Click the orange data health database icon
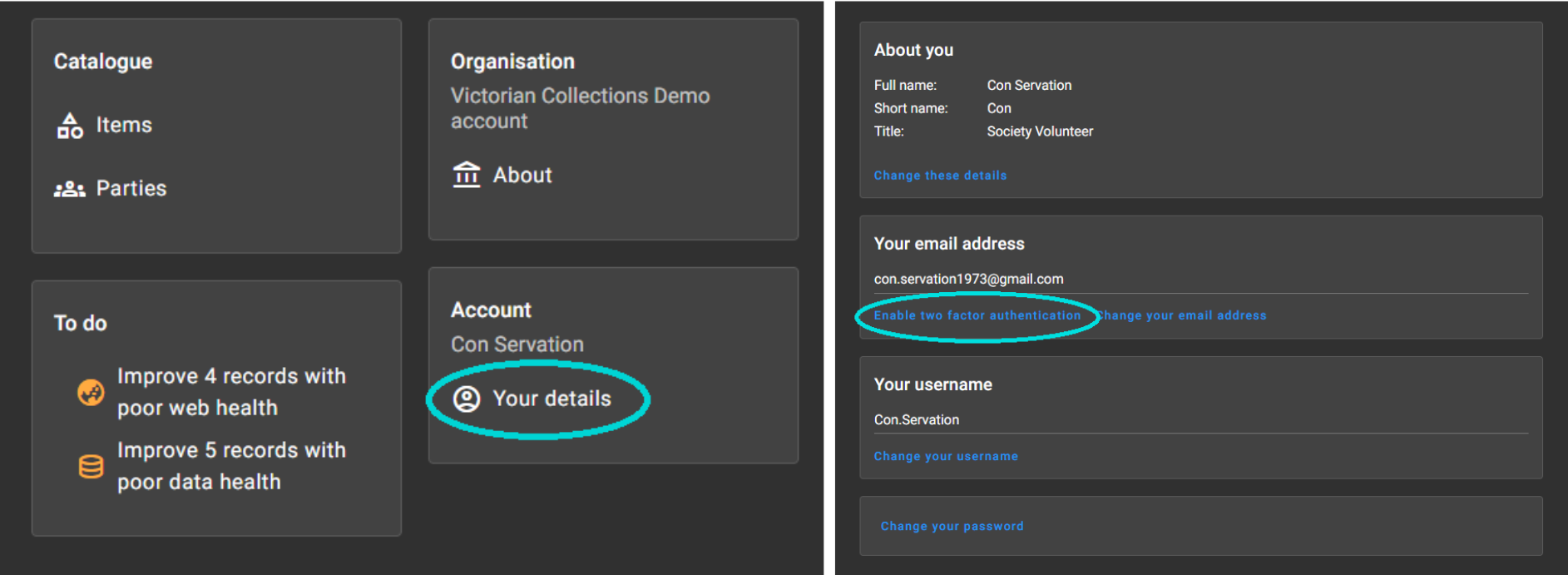The height and width of the screenshot is (575, 1568). click(91, 466)
